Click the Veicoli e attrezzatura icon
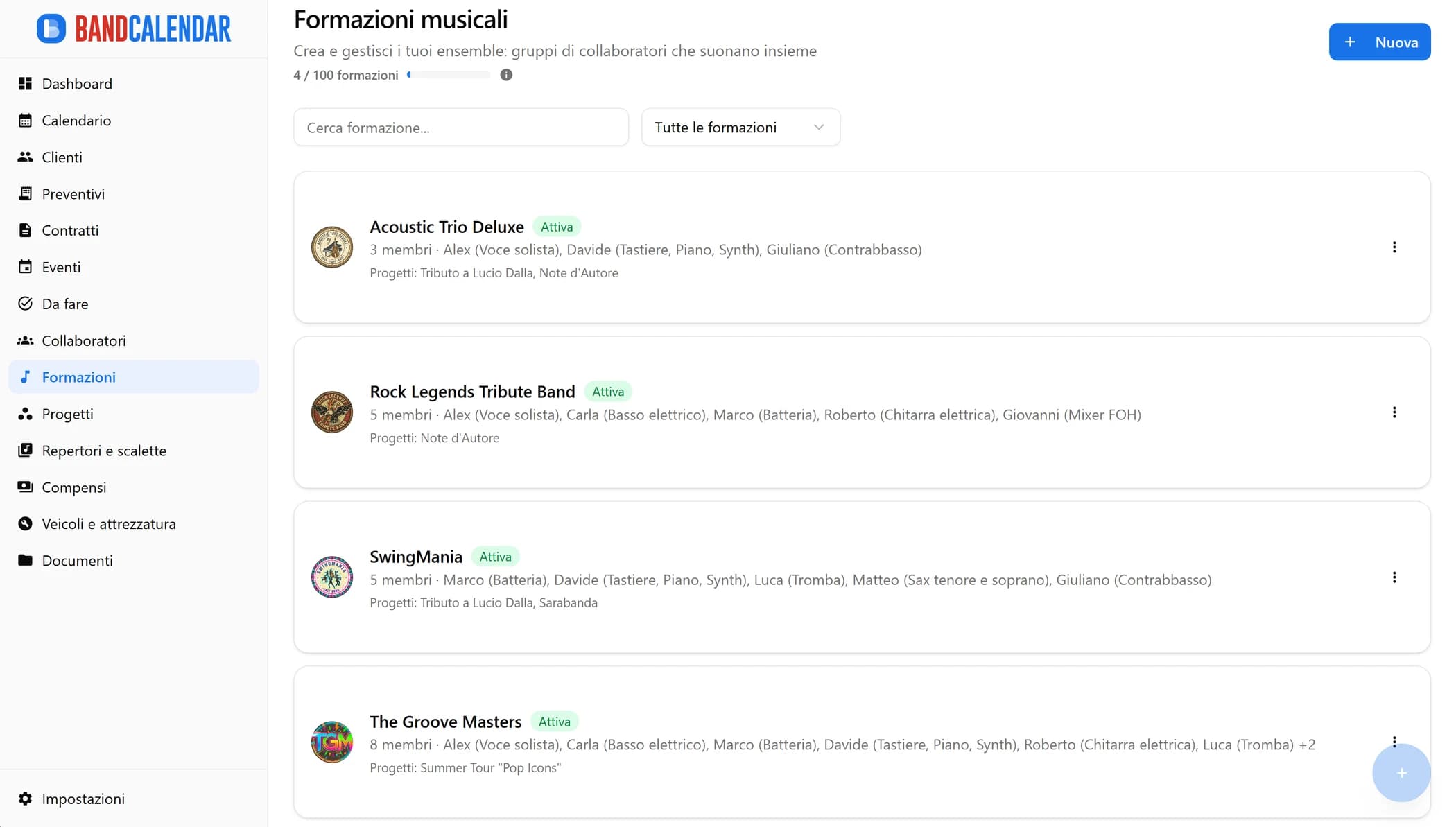 [26, 523]
